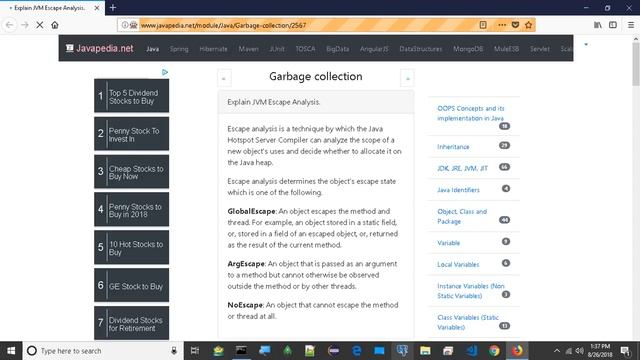Open ad Penny Stocks to Buy in 2018

(x=131, y=210)
